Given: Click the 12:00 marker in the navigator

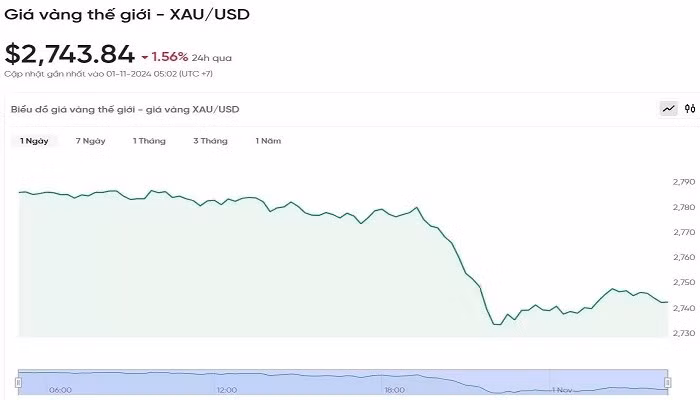Looking at the screenshot, I should click(227, 390).
